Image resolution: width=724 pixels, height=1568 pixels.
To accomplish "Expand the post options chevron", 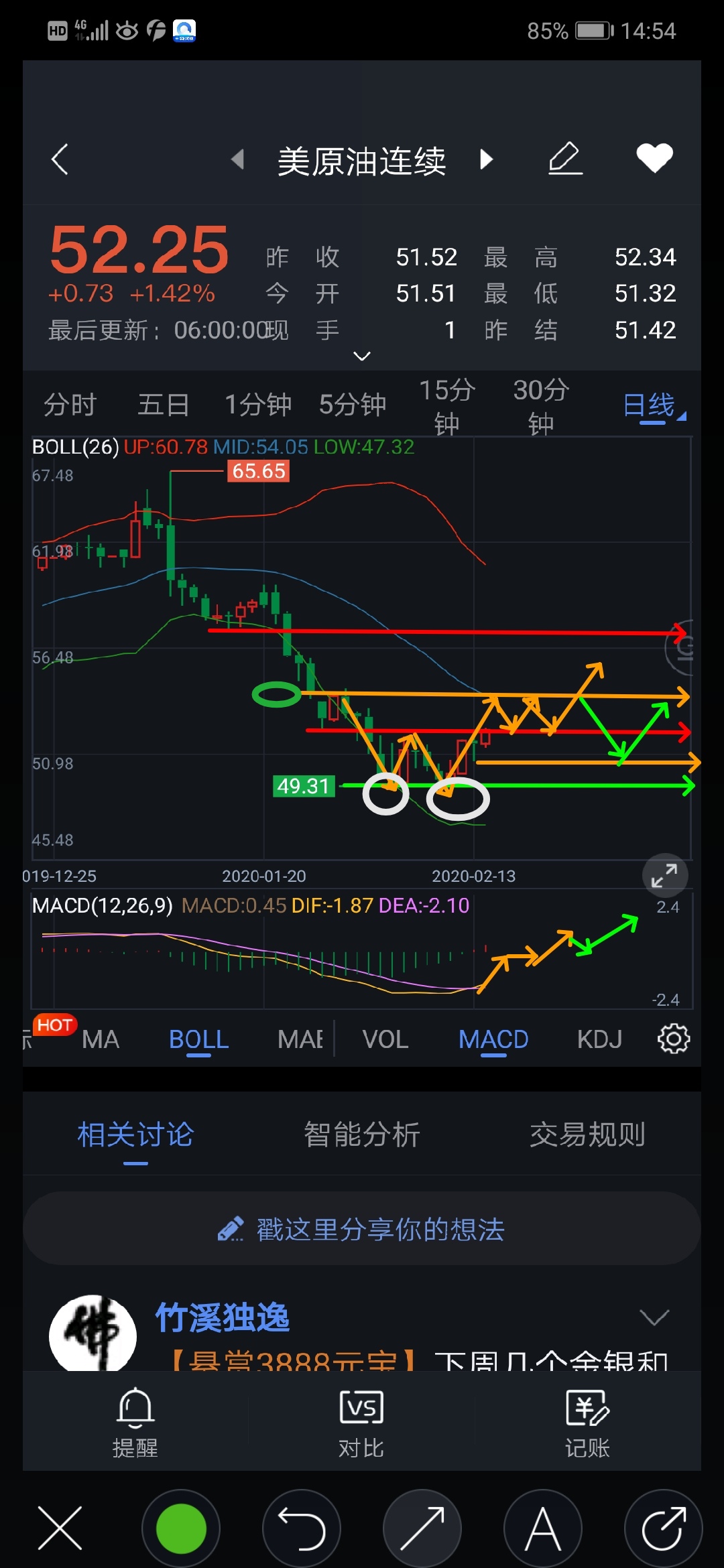I will 654,1317.
